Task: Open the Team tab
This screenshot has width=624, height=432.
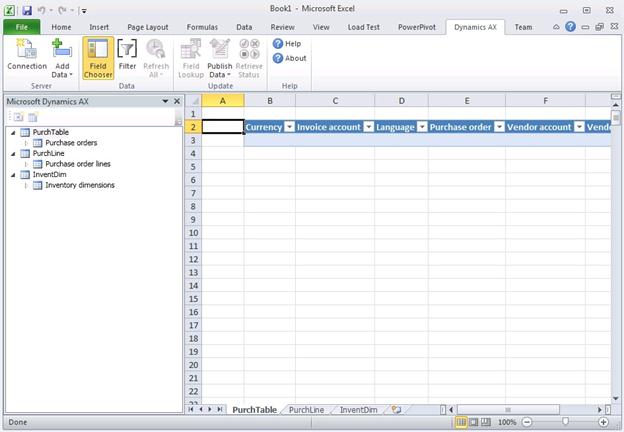Action: [x=523, y=27]
